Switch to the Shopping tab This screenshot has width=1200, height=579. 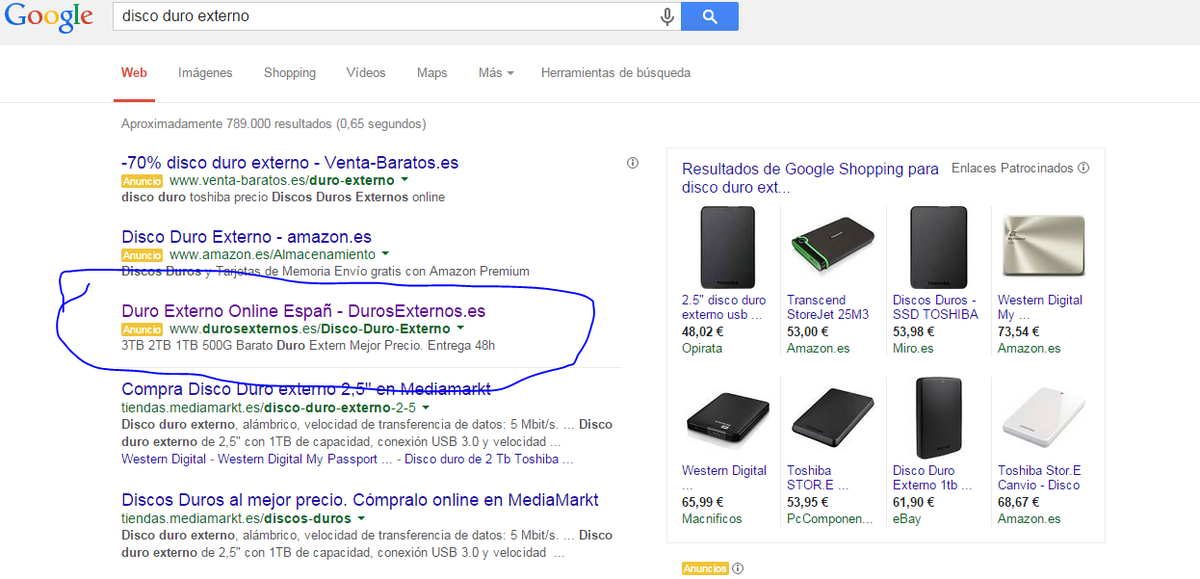[290, 73]
